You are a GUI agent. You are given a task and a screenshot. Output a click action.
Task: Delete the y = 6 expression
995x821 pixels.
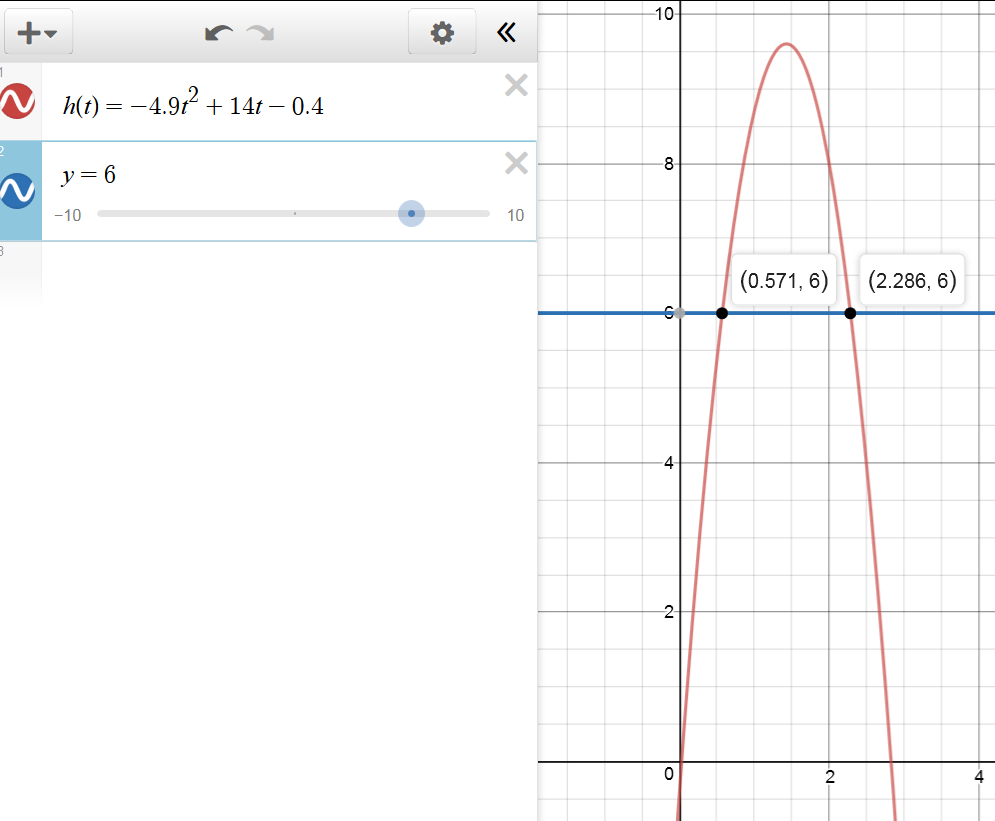516,164
